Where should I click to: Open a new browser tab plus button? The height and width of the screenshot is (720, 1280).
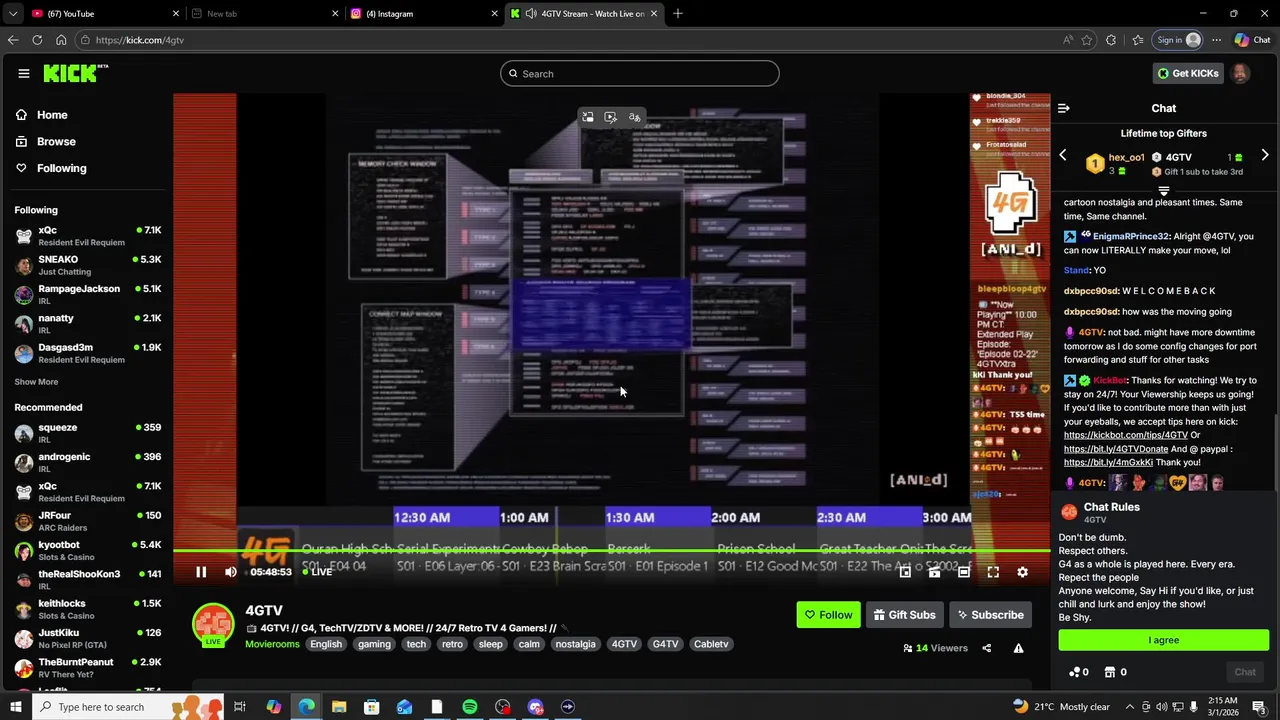678,13
